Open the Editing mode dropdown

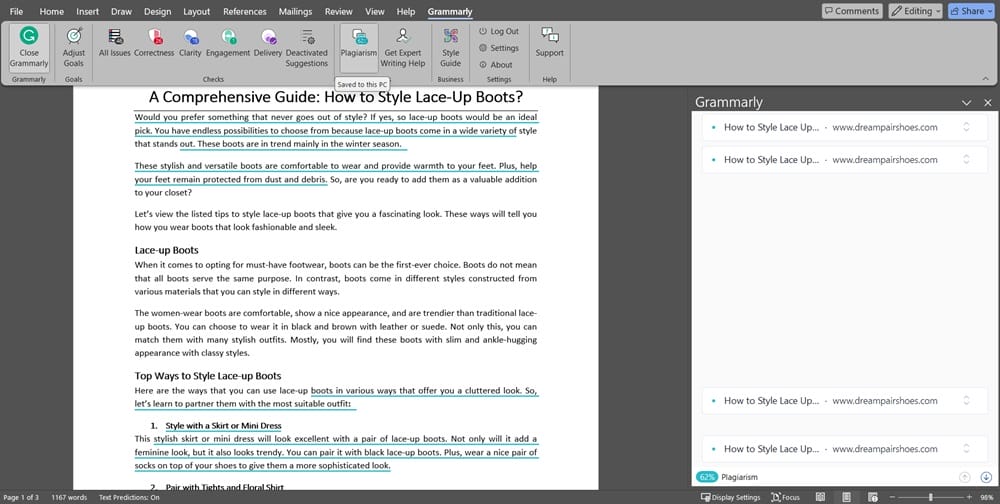(915, 11)
